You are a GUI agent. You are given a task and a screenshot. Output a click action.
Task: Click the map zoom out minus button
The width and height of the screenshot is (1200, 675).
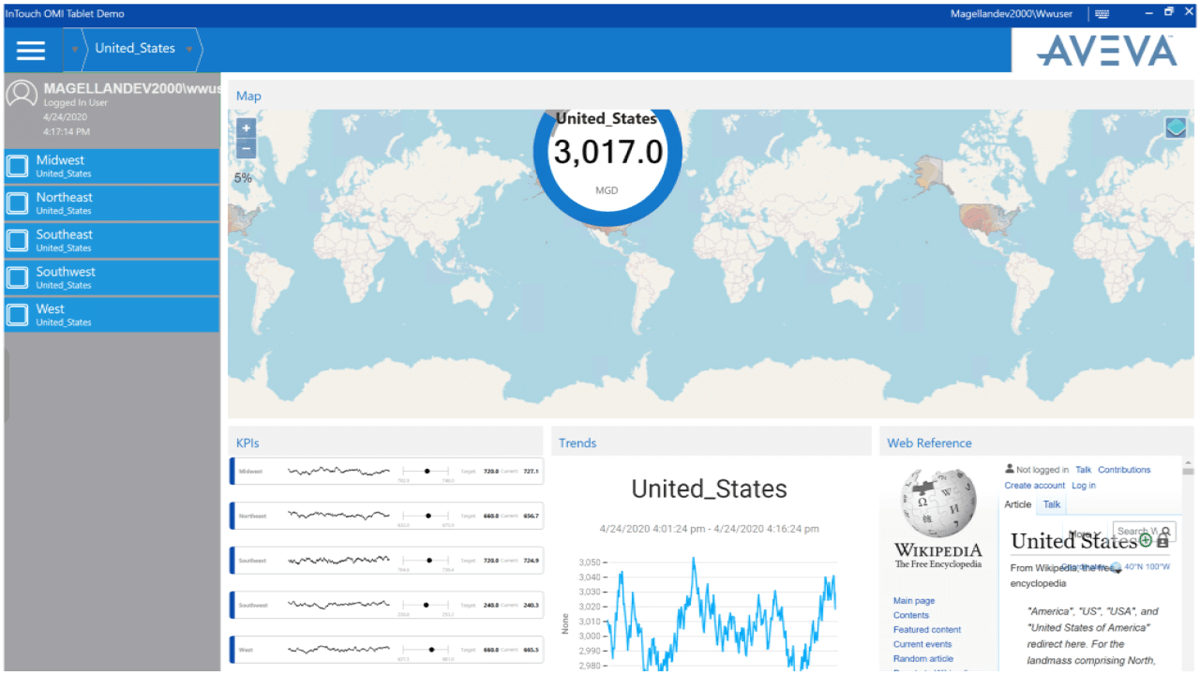click(246, 149)
